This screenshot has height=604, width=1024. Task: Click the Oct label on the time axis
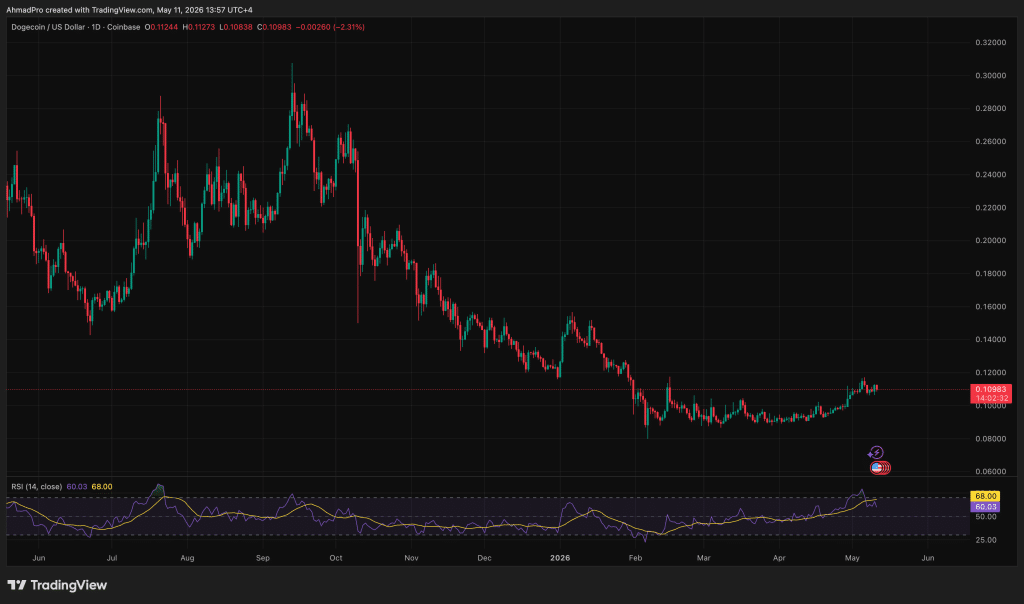(336, 558)
